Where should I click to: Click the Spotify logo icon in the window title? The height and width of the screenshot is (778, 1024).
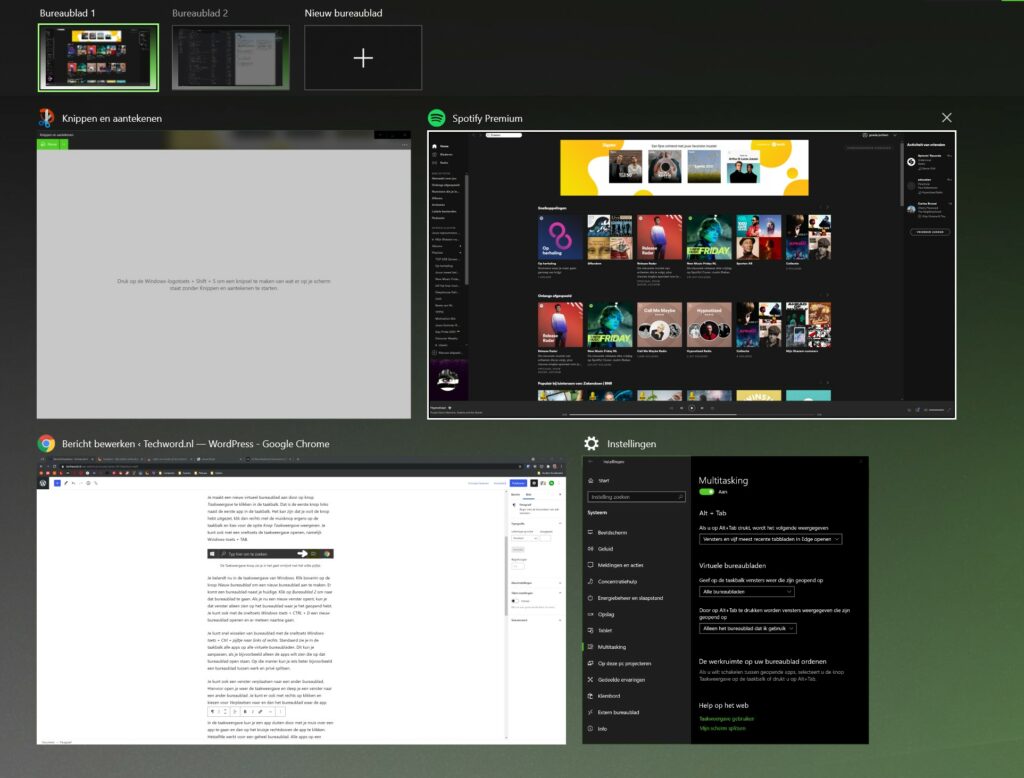pos(436,118)
